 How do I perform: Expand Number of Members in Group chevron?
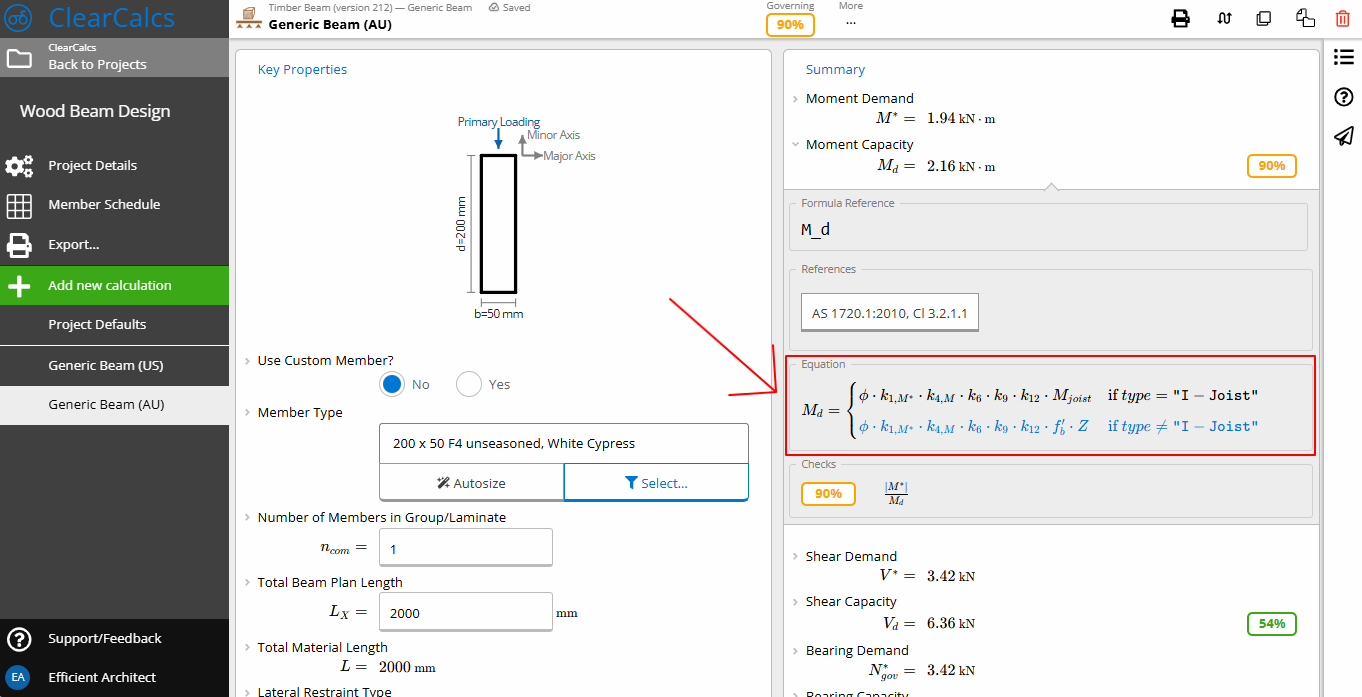coord(247,517)
